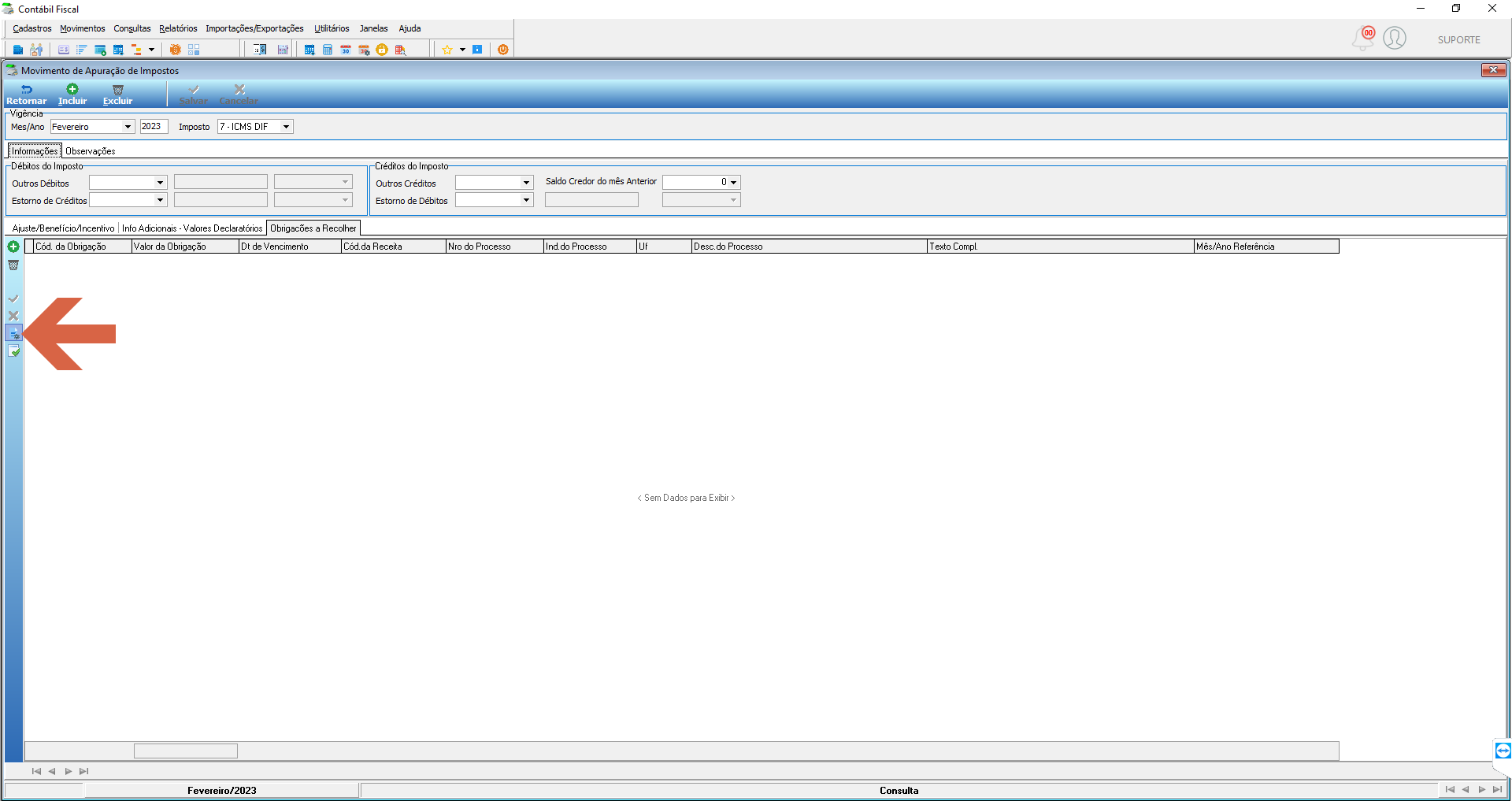The image size is (1512, 801).
Task: Open the Utilitários menu
Action: pyautogui.click(x=332, y=28)
